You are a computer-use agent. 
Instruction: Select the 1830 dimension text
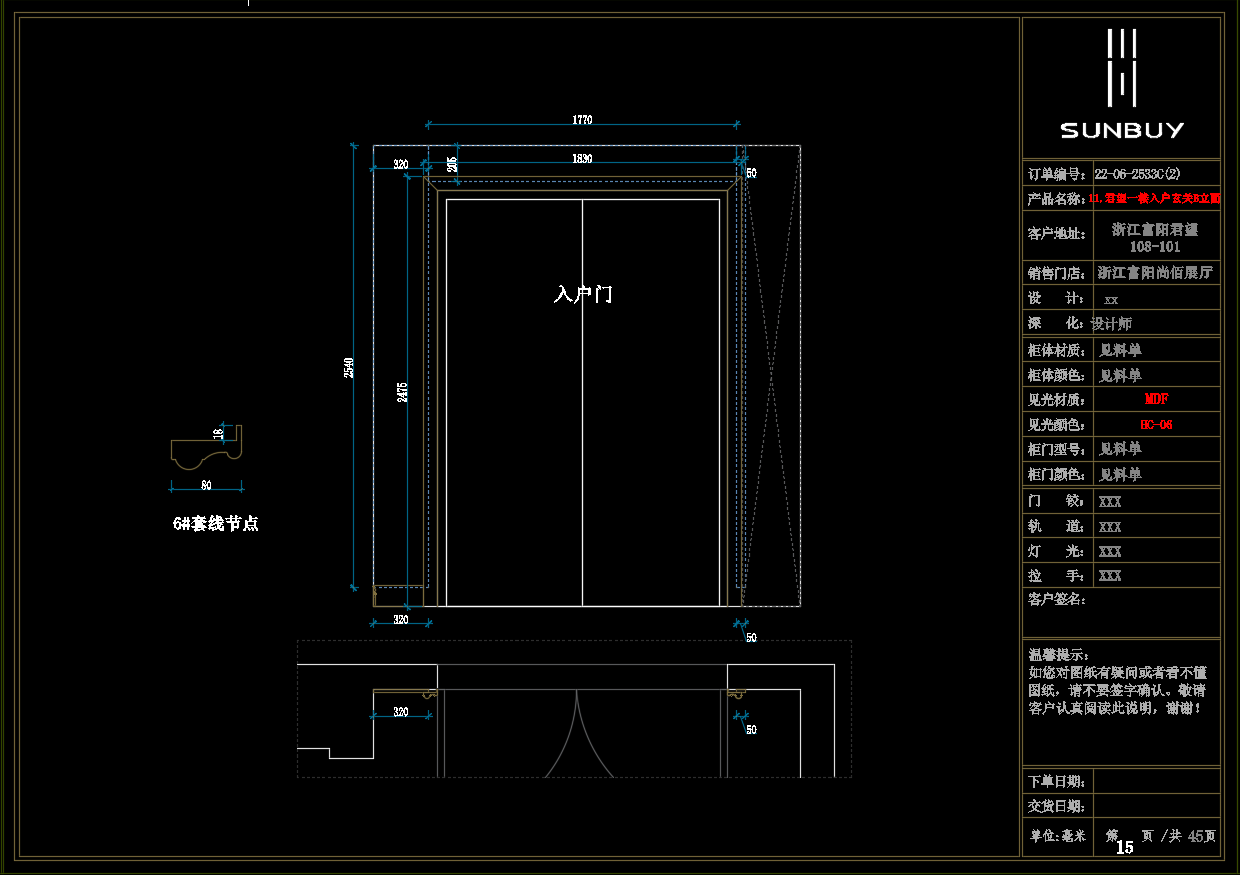click(582, 158)
